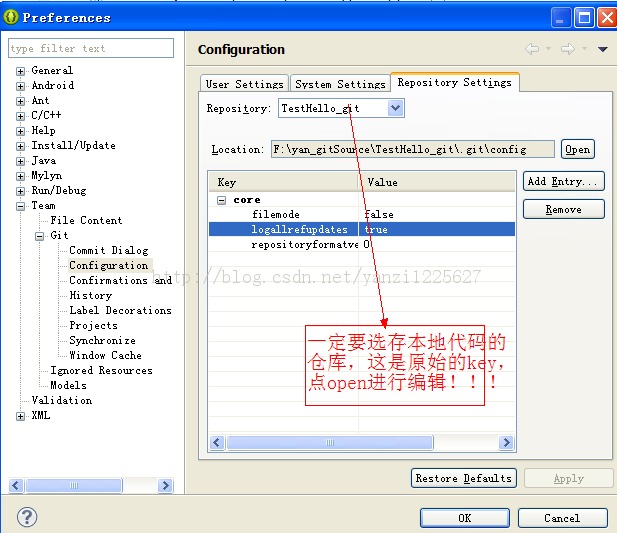Click the Open button next to Location
Viewport: 617px width, 533px height.
[x=577, y=149]
